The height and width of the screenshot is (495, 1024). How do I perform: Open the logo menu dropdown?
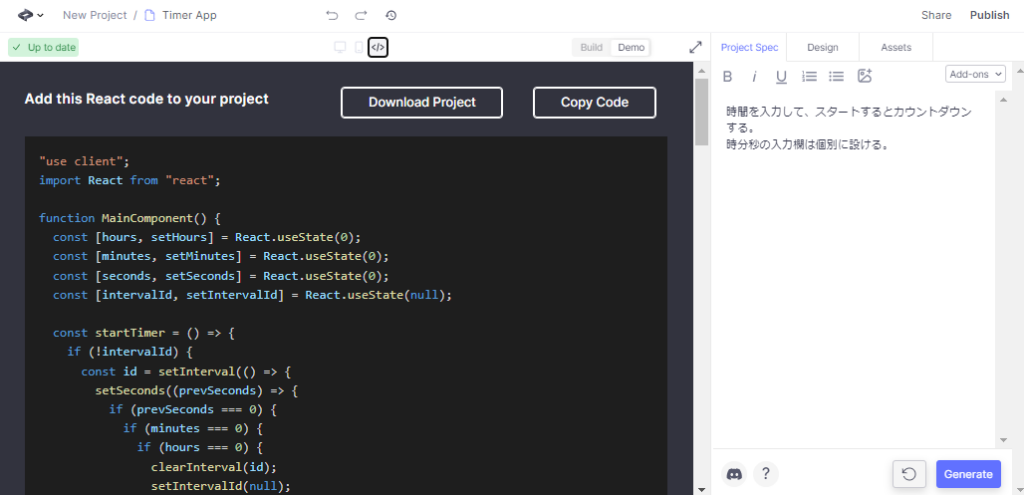coord(30,16)
